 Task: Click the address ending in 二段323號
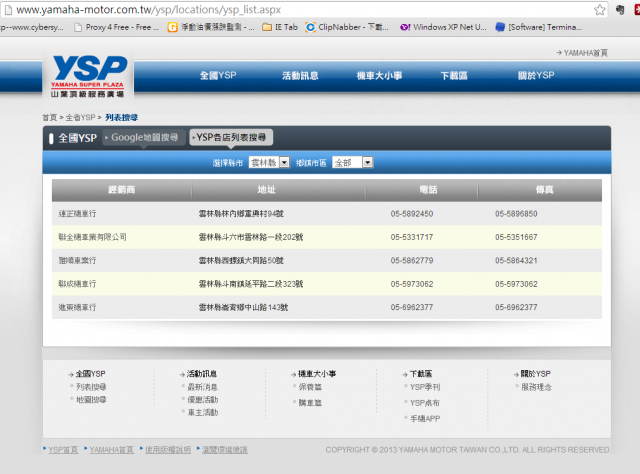point(251,284)
